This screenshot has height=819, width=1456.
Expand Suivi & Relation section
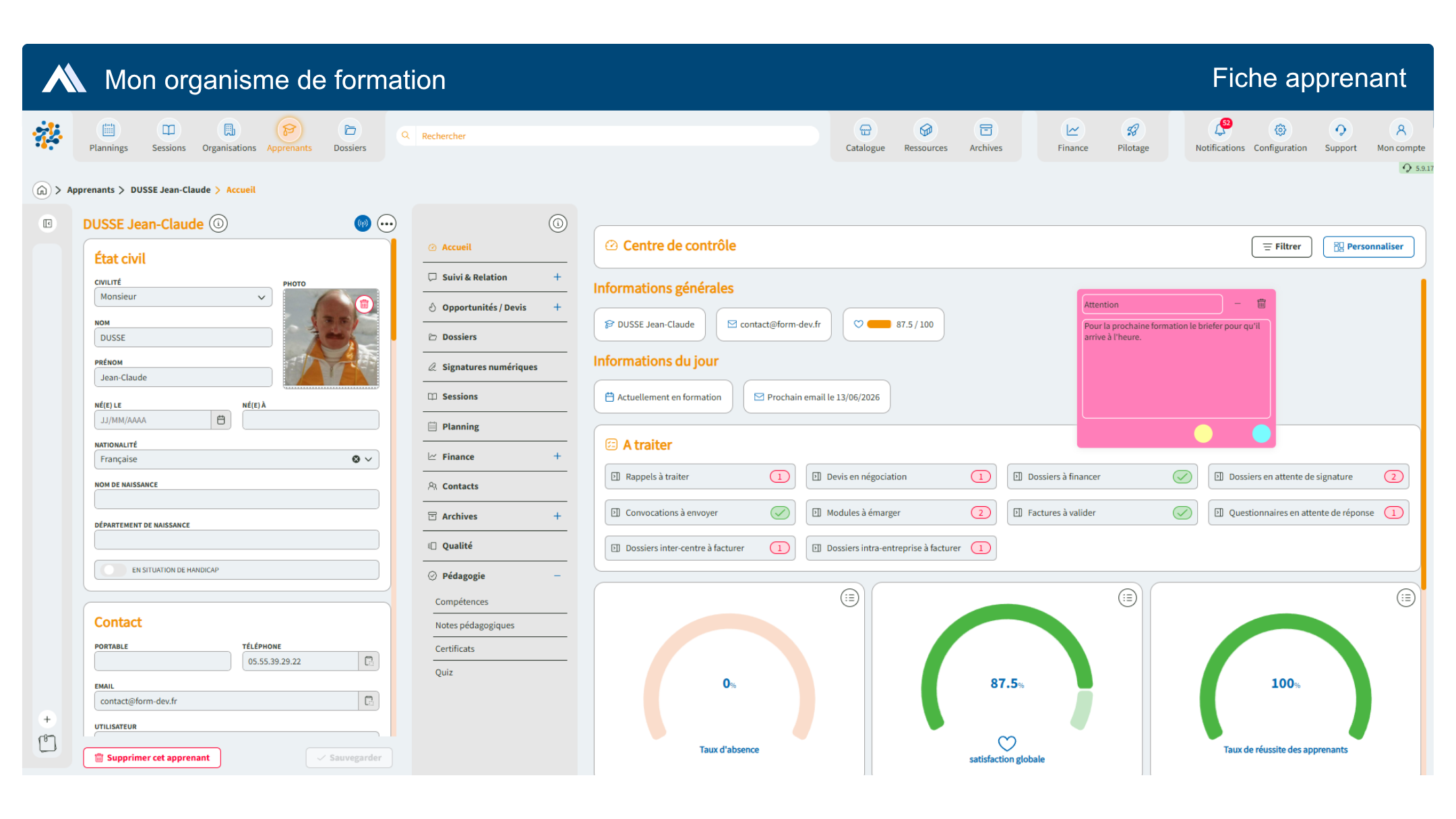pyautogui.click(x=557, y=277)
